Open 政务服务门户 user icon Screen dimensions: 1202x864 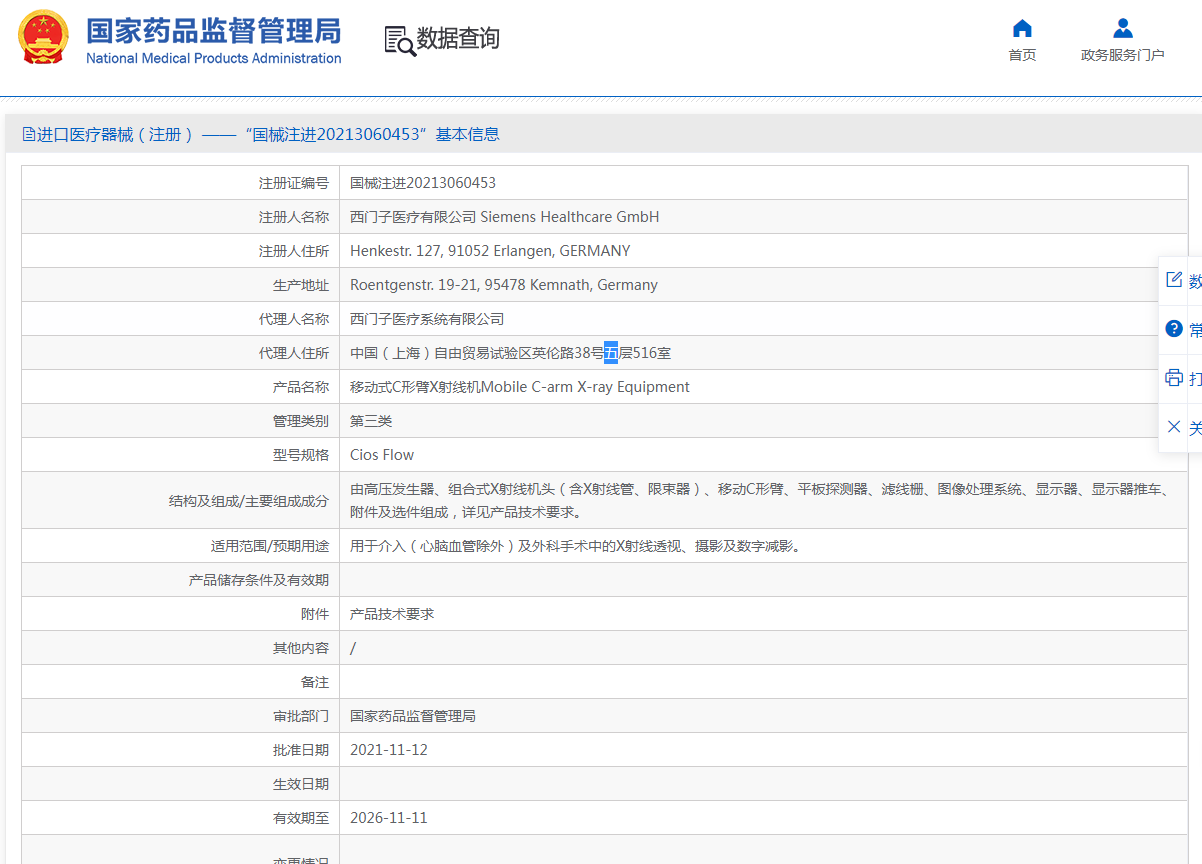pyautogui.click(x=1123, y=28)
